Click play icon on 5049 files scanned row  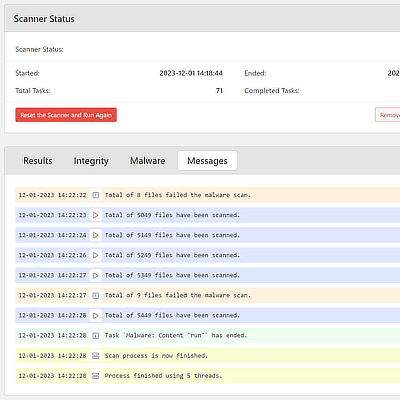tap(96, 215)
